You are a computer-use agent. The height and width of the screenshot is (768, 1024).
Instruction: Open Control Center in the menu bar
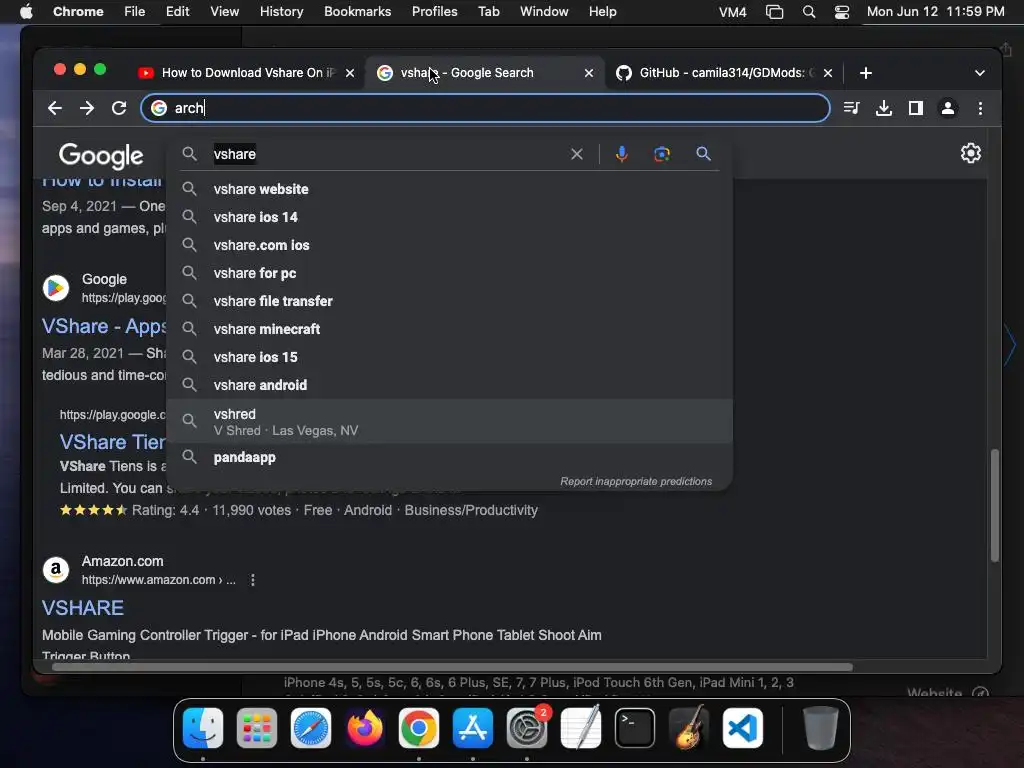tap(842, 12)
